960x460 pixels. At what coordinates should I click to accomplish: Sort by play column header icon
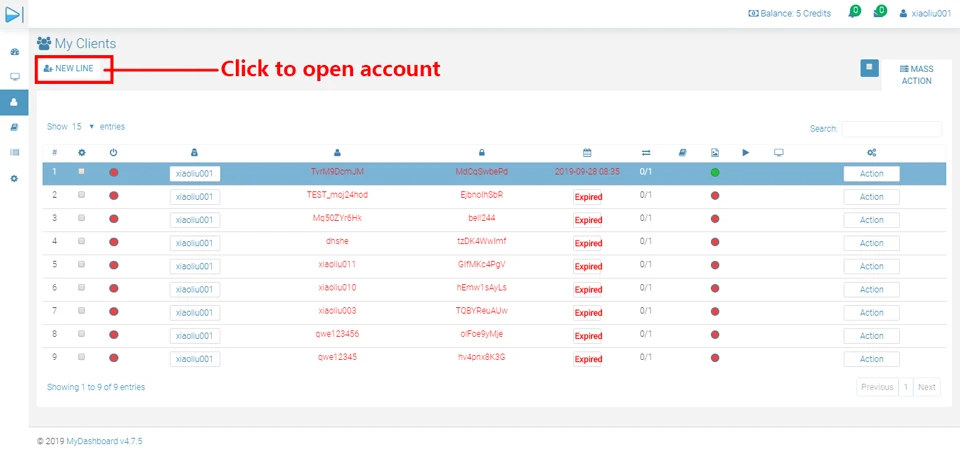(x=746, y=153)
